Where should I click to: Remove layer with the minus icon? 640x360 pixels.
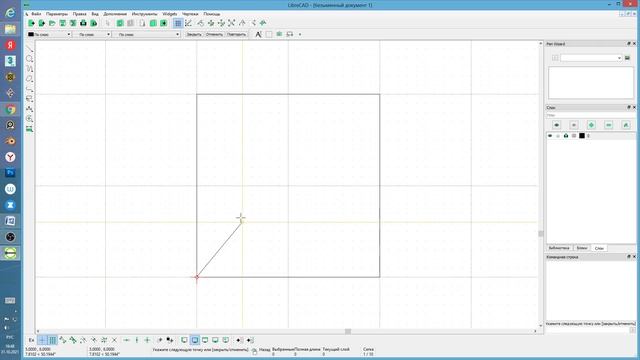608,125
